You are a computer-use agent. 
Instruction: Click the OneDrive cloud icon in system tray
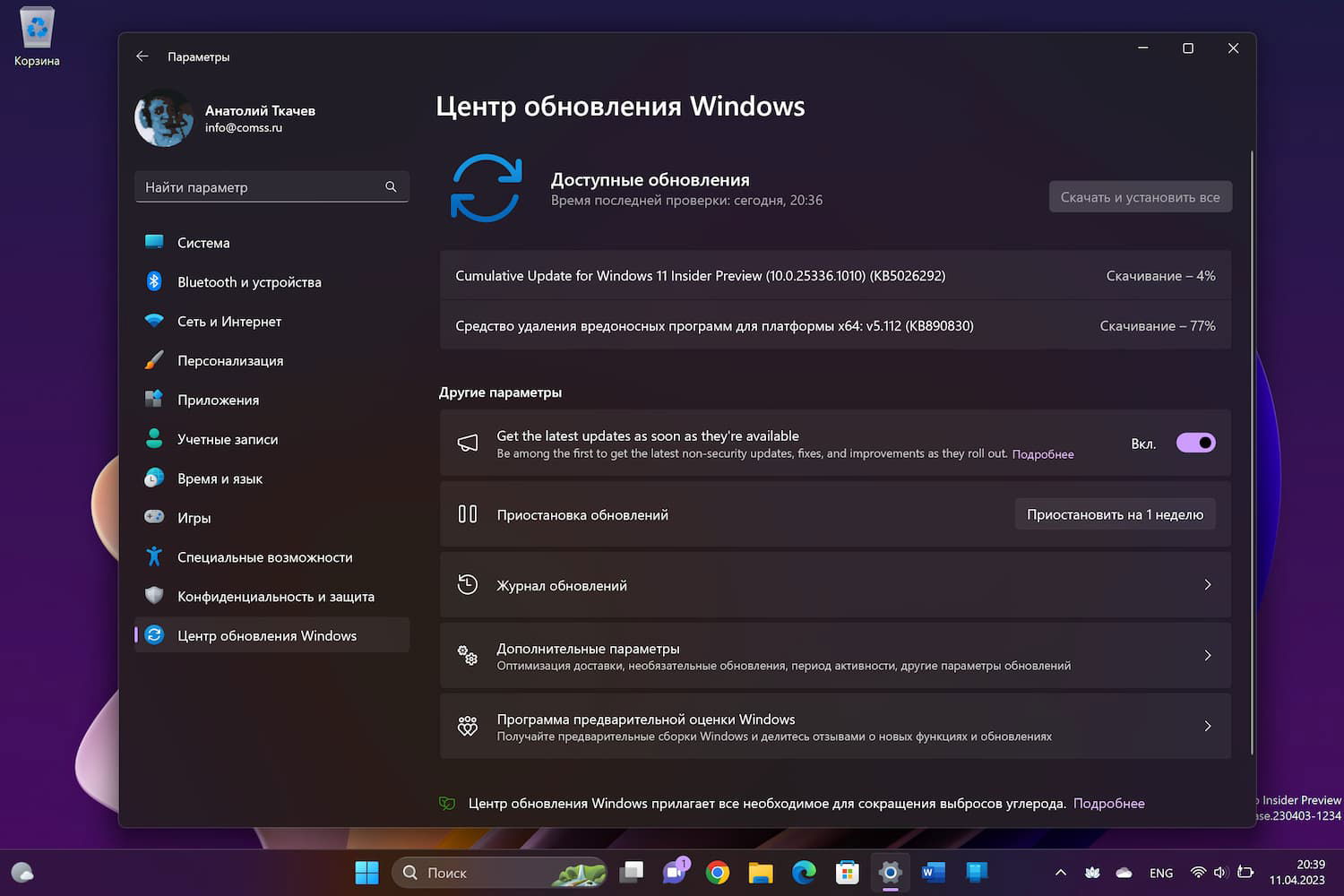click(1124, 873)
